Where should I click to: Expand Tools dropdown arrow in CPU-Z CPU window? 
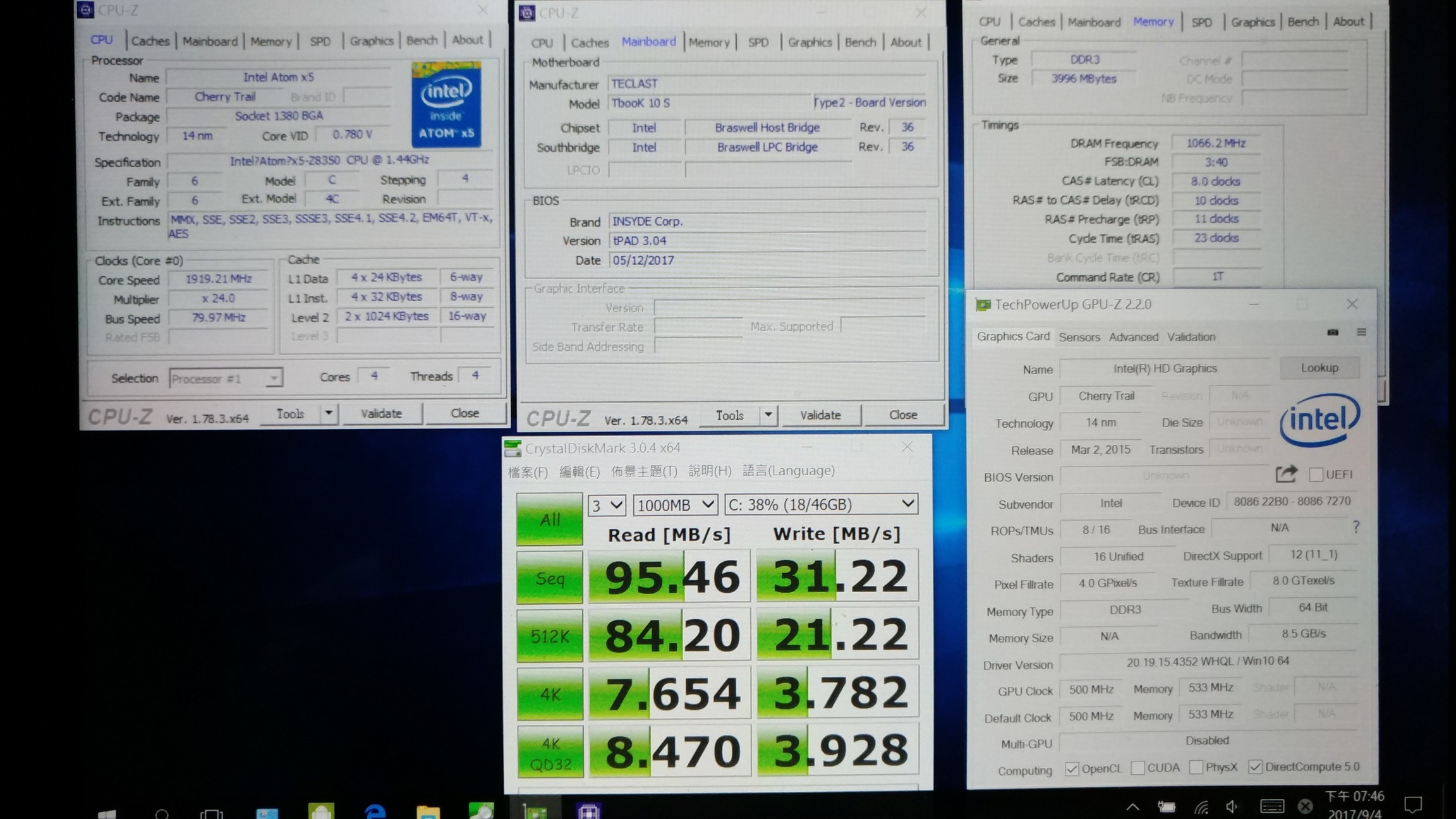(329, 413)
